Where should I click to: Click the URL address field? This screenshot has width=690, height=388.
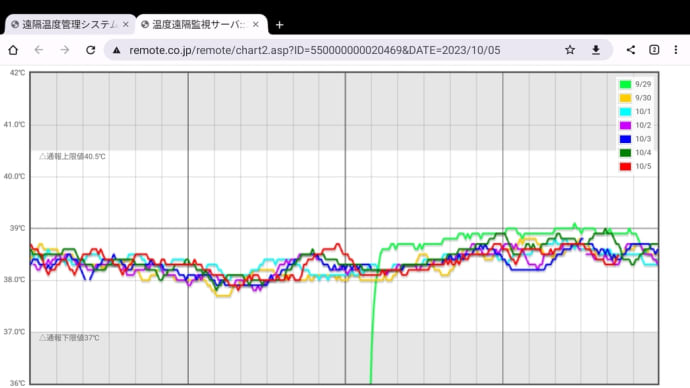point(314,50)
